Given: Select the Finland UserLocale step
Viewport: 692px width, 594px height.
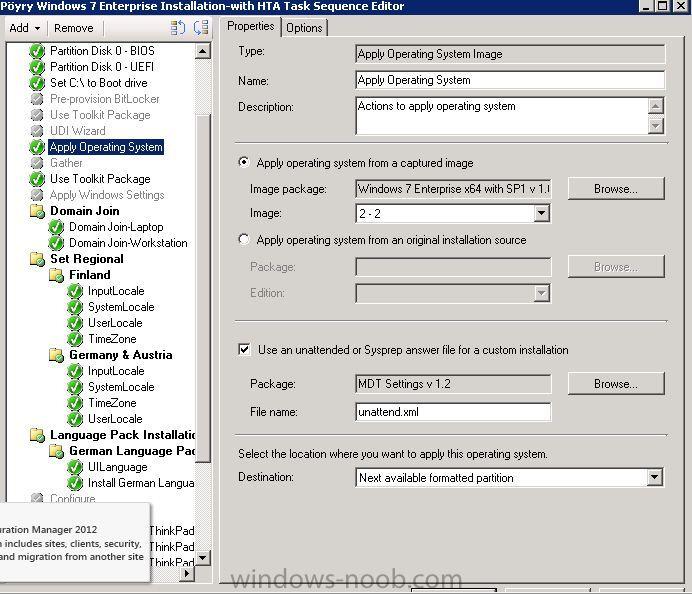Looking at the screenshot, I should pyautogui.click(x=115, y=323).
